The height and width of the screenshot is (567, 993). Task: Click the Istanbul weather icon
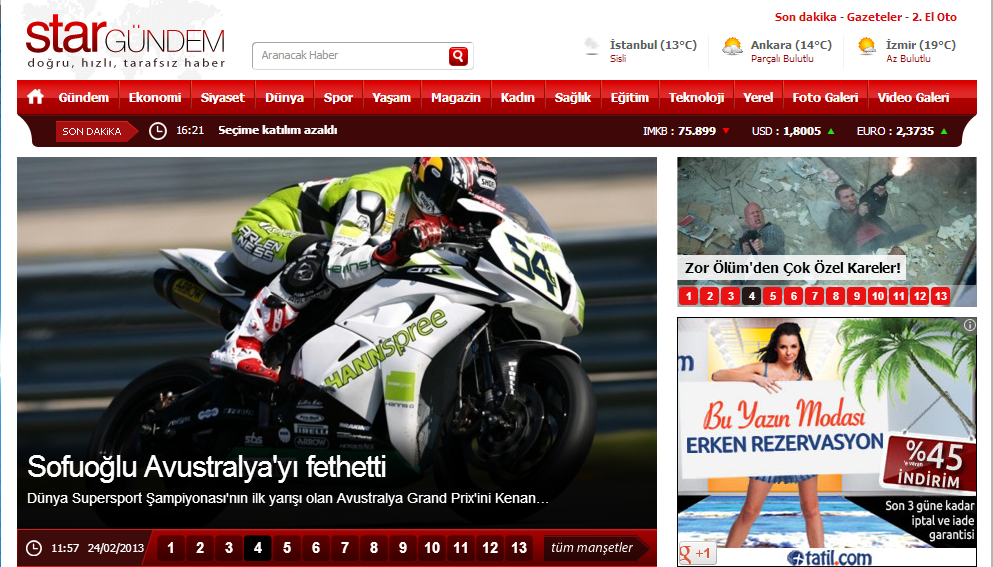pos(592,46)
